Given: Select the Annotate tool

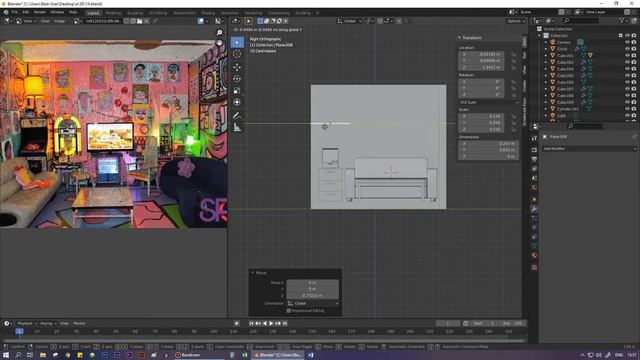Looking at the screenshot, I should pyautogui.click(x=237, y=116).
